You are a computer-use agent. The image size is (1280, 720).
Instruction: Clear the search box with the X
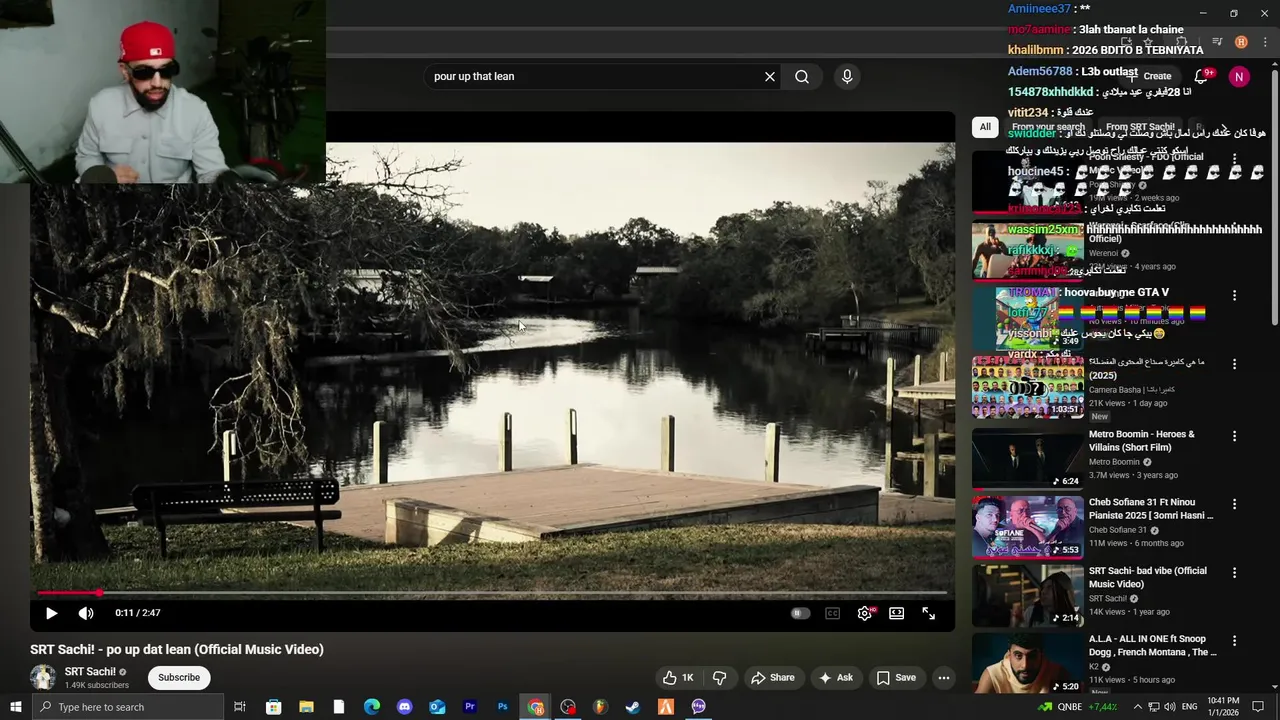(770, 76)
